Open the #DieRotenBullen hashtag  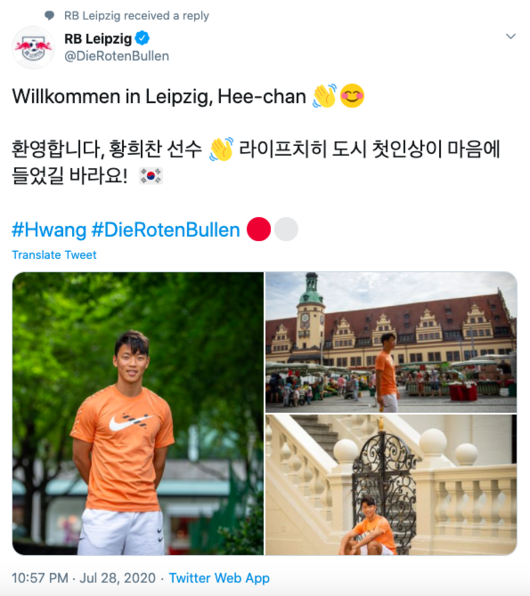[166, 230]
